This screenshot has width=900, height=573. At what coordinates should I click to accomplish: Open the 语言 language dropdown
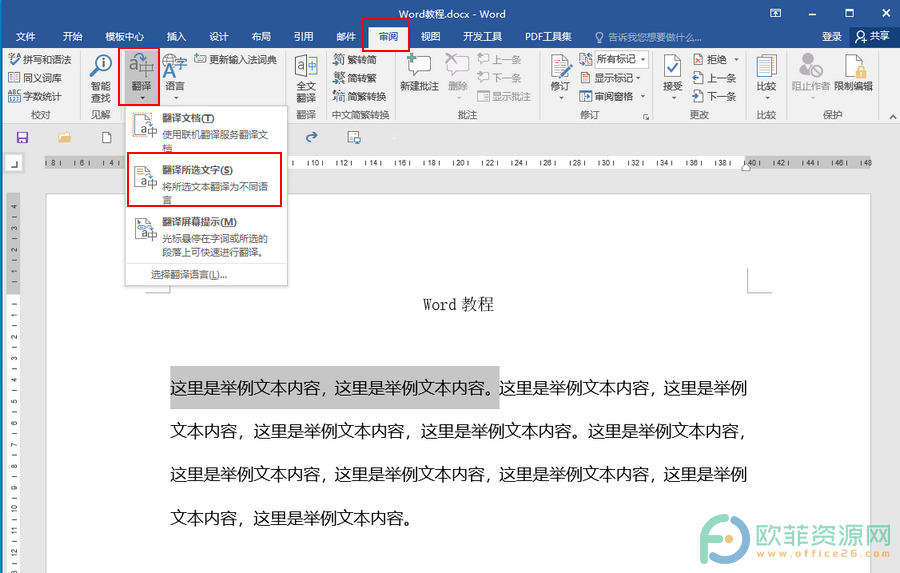click(x=174, y=76)
